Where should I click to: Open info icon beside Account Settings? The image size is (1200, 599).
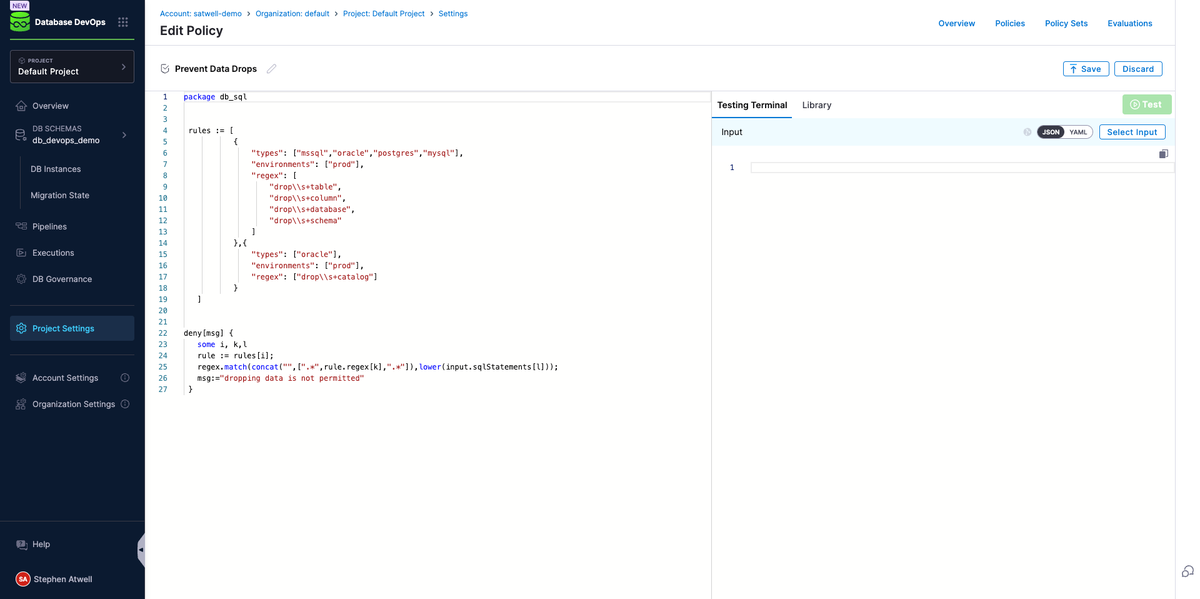pos(125,378)
